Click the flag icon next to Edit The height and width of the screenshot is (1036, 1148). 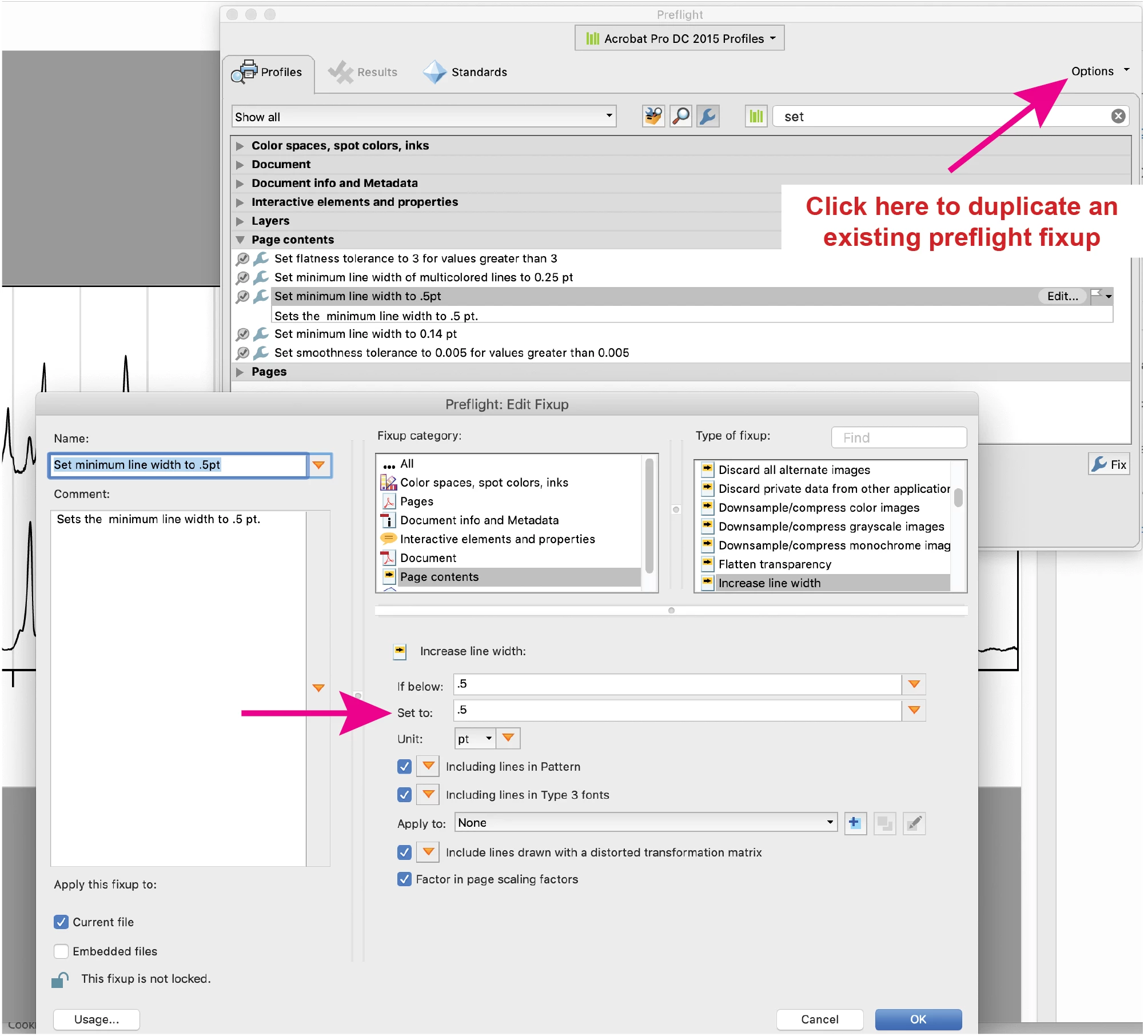pyautogui.click(x=1096, y=296)
